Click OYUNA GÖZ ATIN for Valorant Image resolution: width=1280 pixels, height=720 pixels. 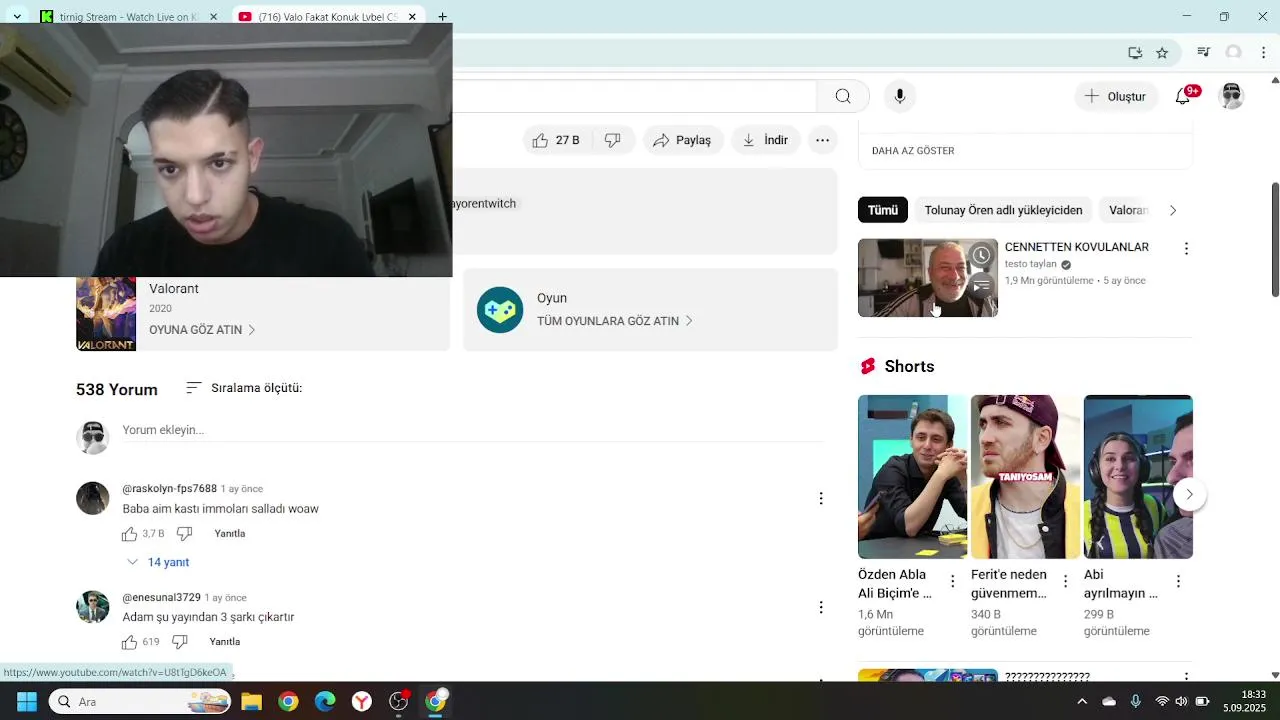[x=202, y=330]
